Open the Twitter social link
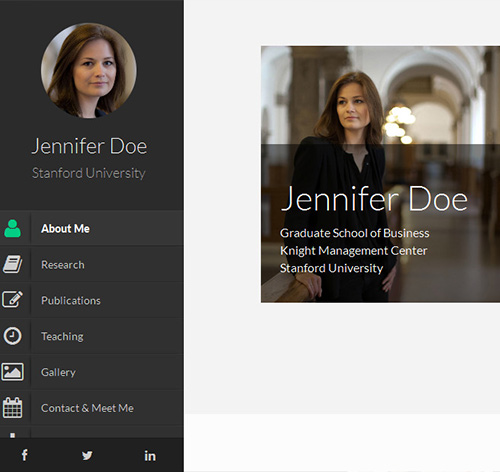The width and height of the screenshot is (500, 472). coord(87,455)
